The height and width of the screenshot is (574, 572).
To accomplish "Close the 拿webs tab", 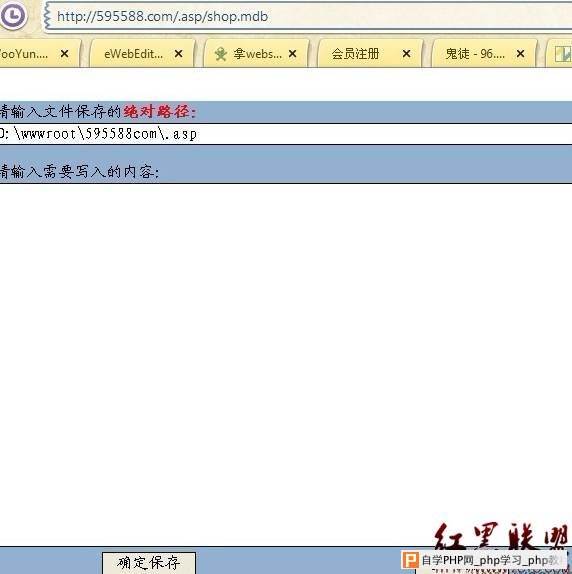I will [292, 54].
